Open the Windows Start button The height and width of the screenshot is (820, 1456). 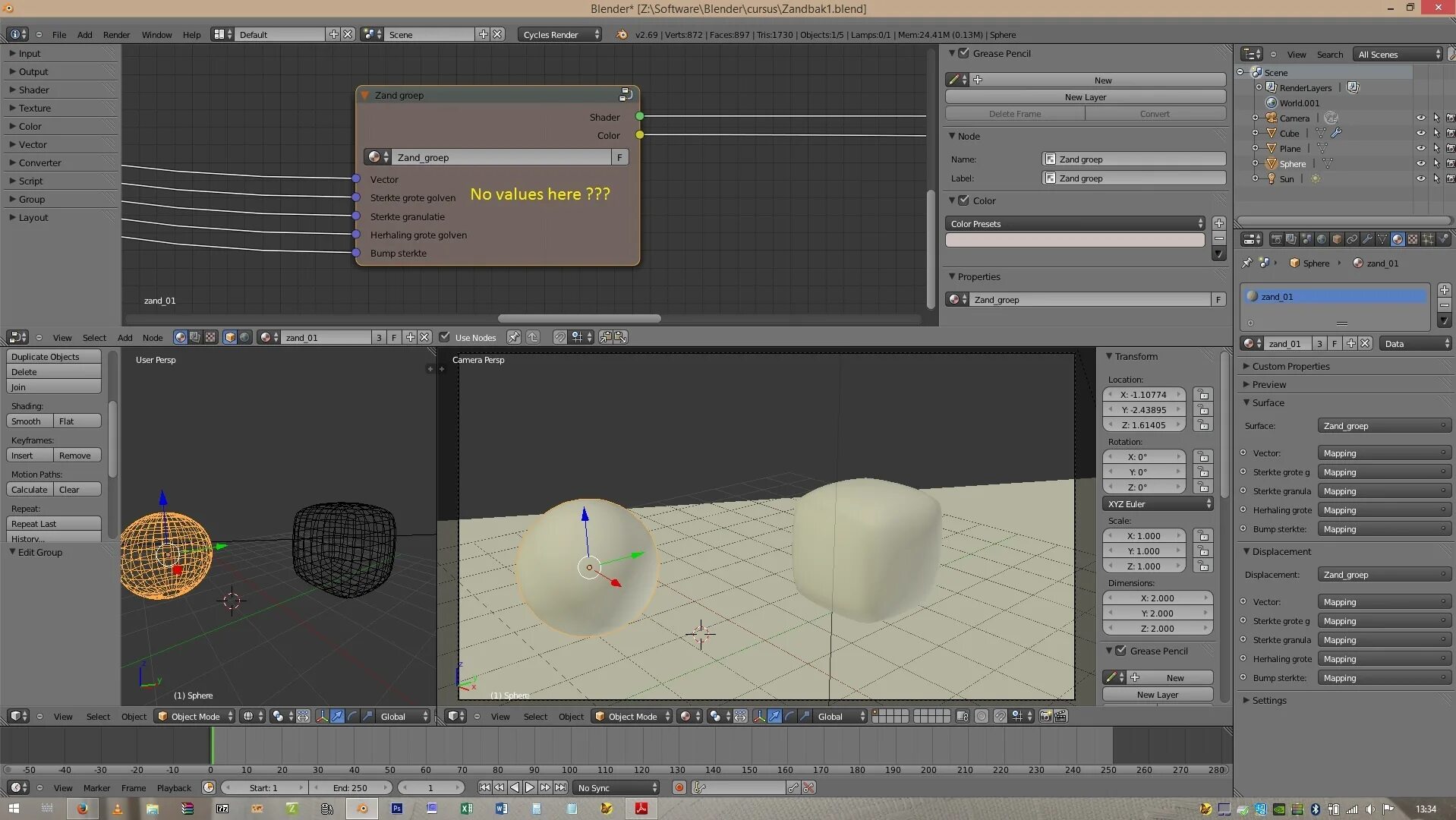(13, 809)
